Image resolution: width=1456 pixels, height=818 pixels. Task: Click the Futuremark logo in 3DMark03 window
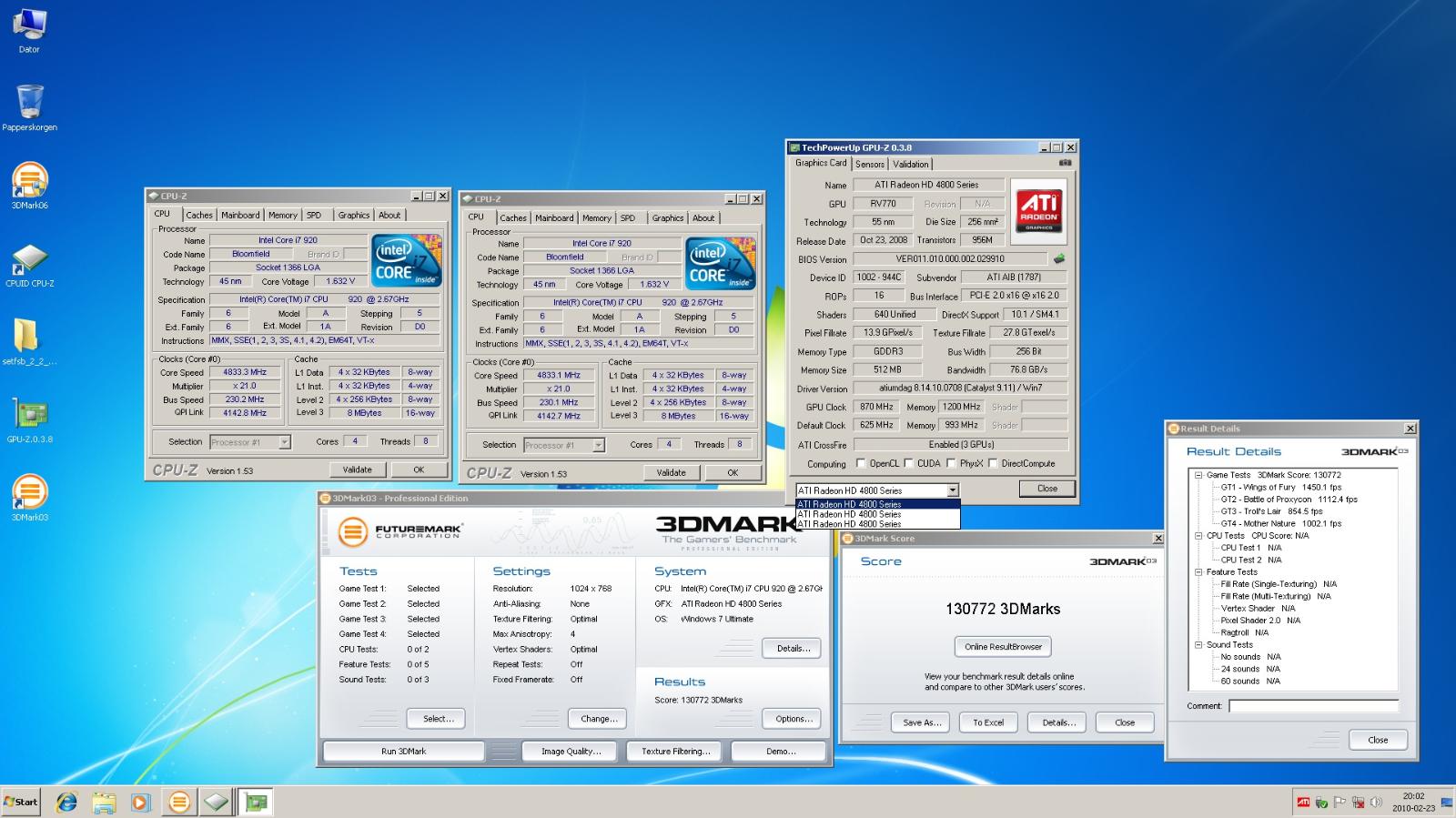[400, 531]
